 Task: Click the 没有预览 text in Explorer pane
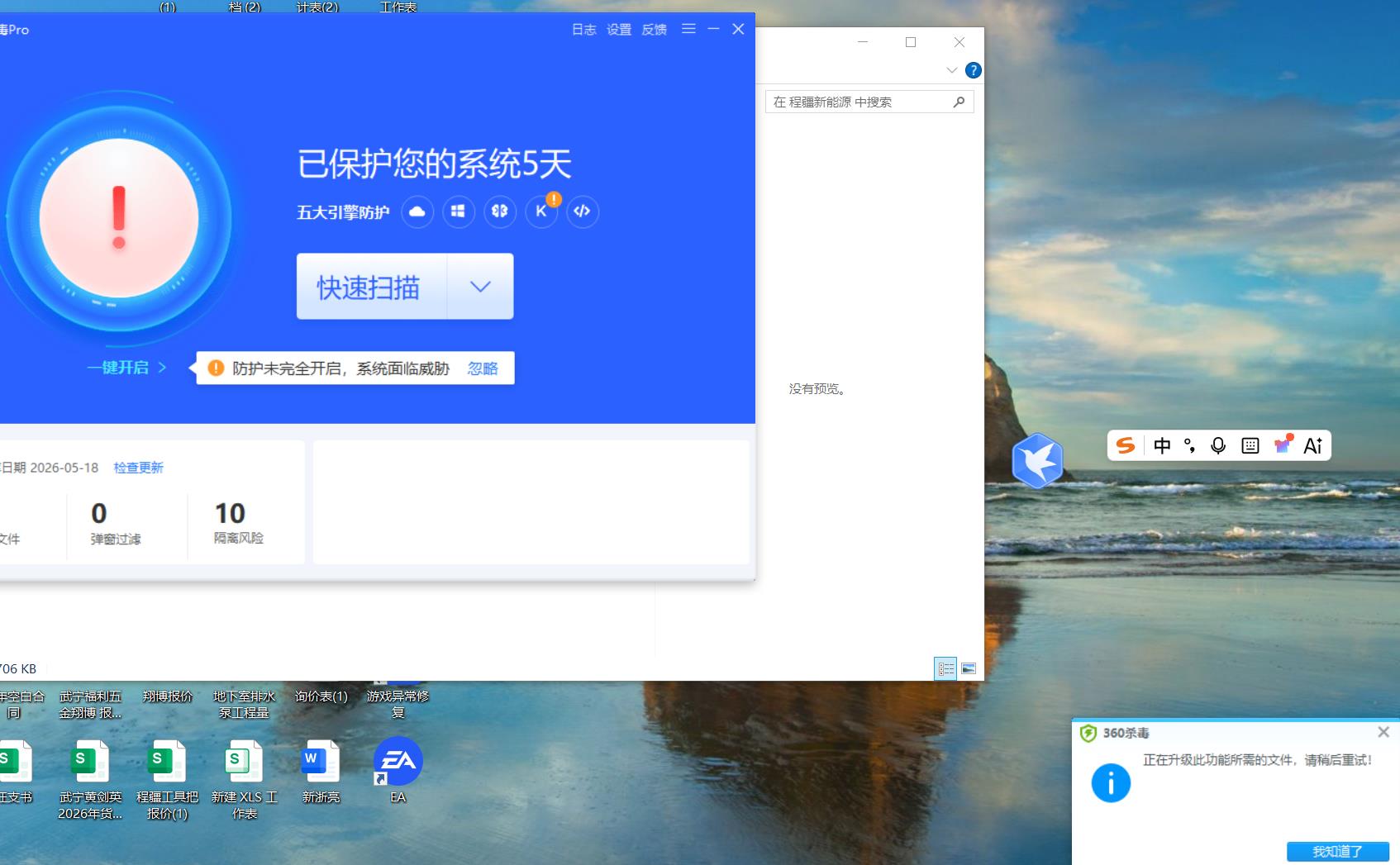(817, 388)
